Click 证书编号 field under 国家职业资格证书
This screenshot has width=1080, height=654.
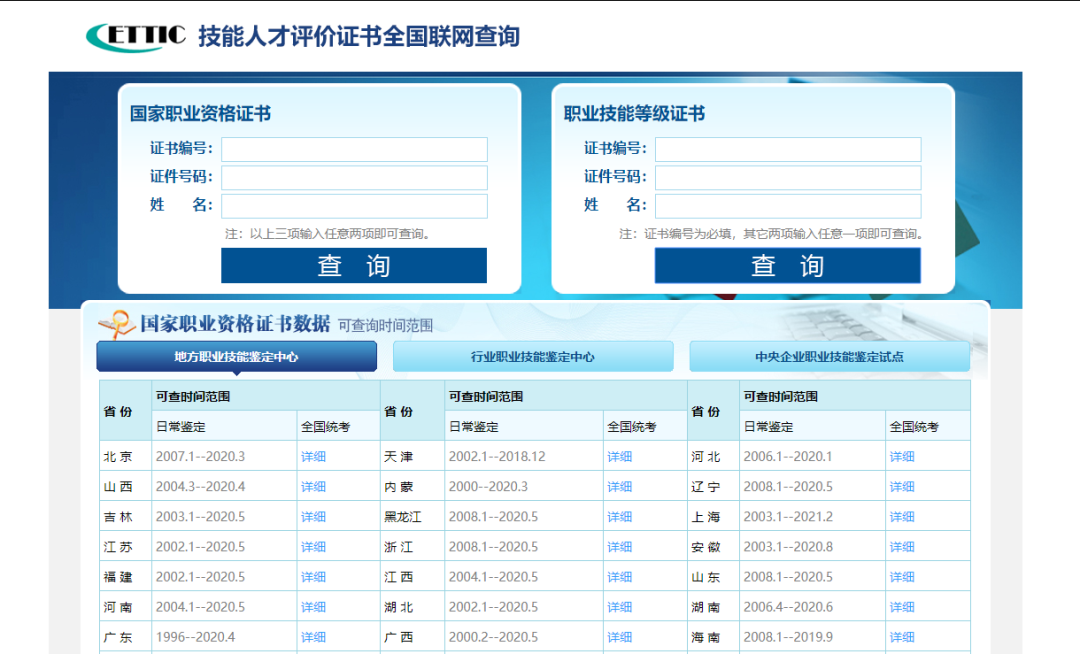click(354, 149)
